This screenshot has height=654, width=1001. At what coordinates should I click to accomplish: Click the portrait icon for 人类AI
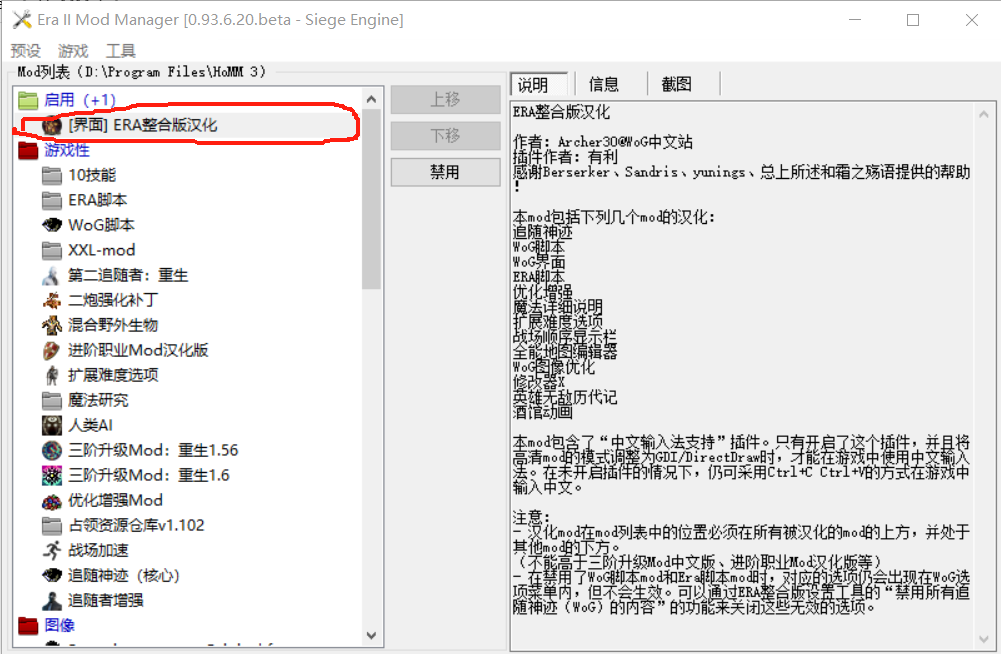tap(52, 425)
